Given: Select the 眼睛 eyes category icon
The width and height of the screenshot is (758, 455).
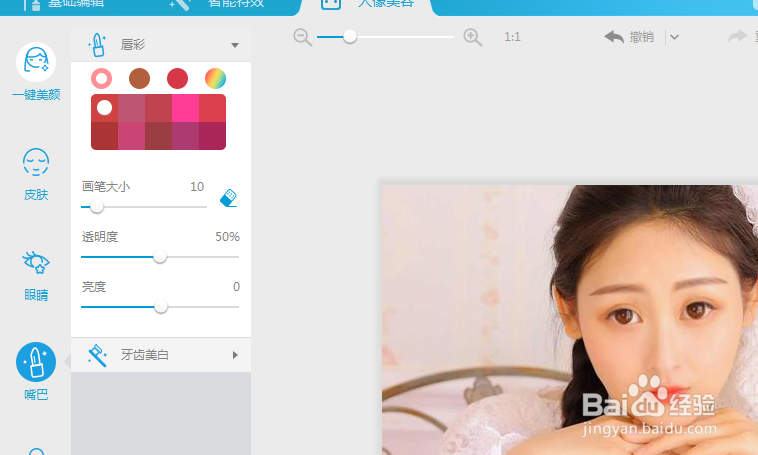Looking at the screenshot, I should (x=36, y=262).
